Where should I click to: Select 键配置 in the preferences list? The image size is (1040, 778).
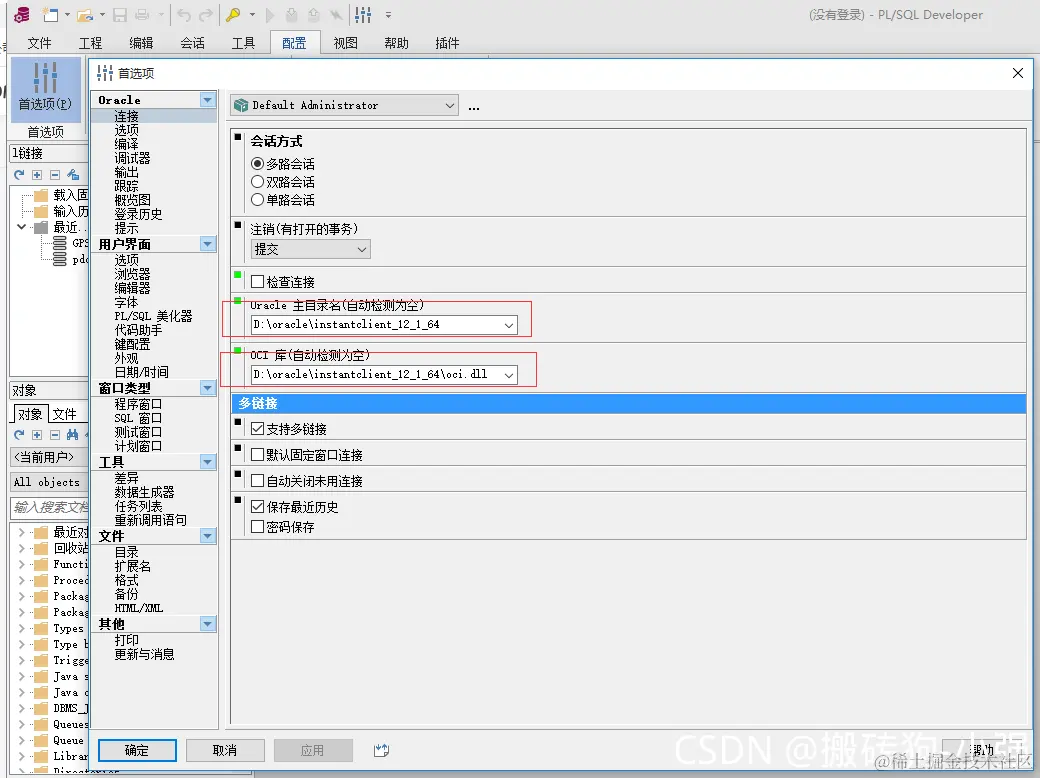[x=132, y=344]
